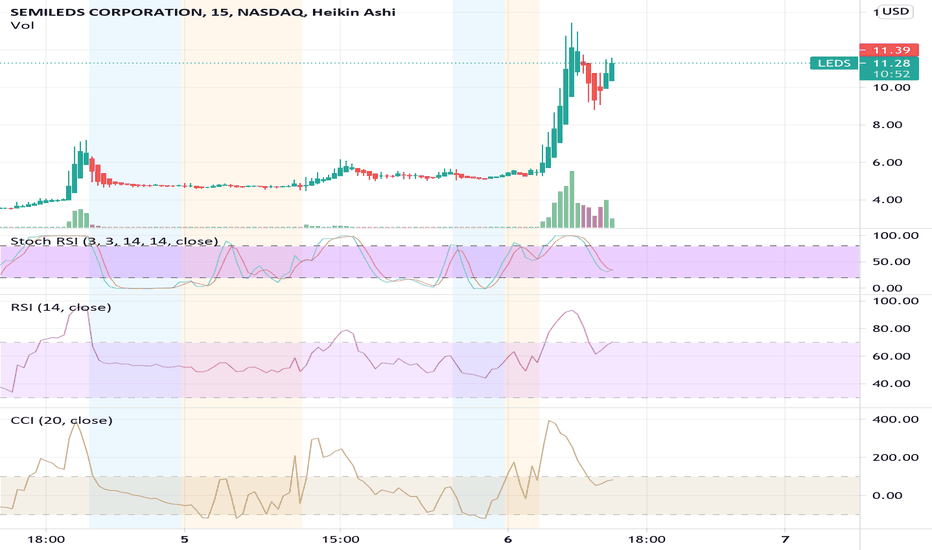Click the CCI (20, close) label
932x550 pixels.
click(61, 420)
